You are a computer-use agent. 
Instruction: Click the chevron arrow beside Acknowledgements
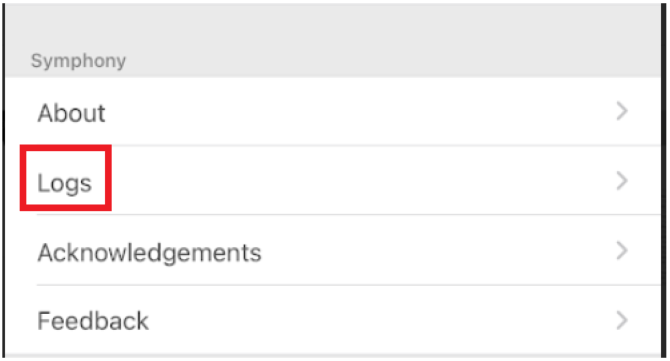point(622,250)
